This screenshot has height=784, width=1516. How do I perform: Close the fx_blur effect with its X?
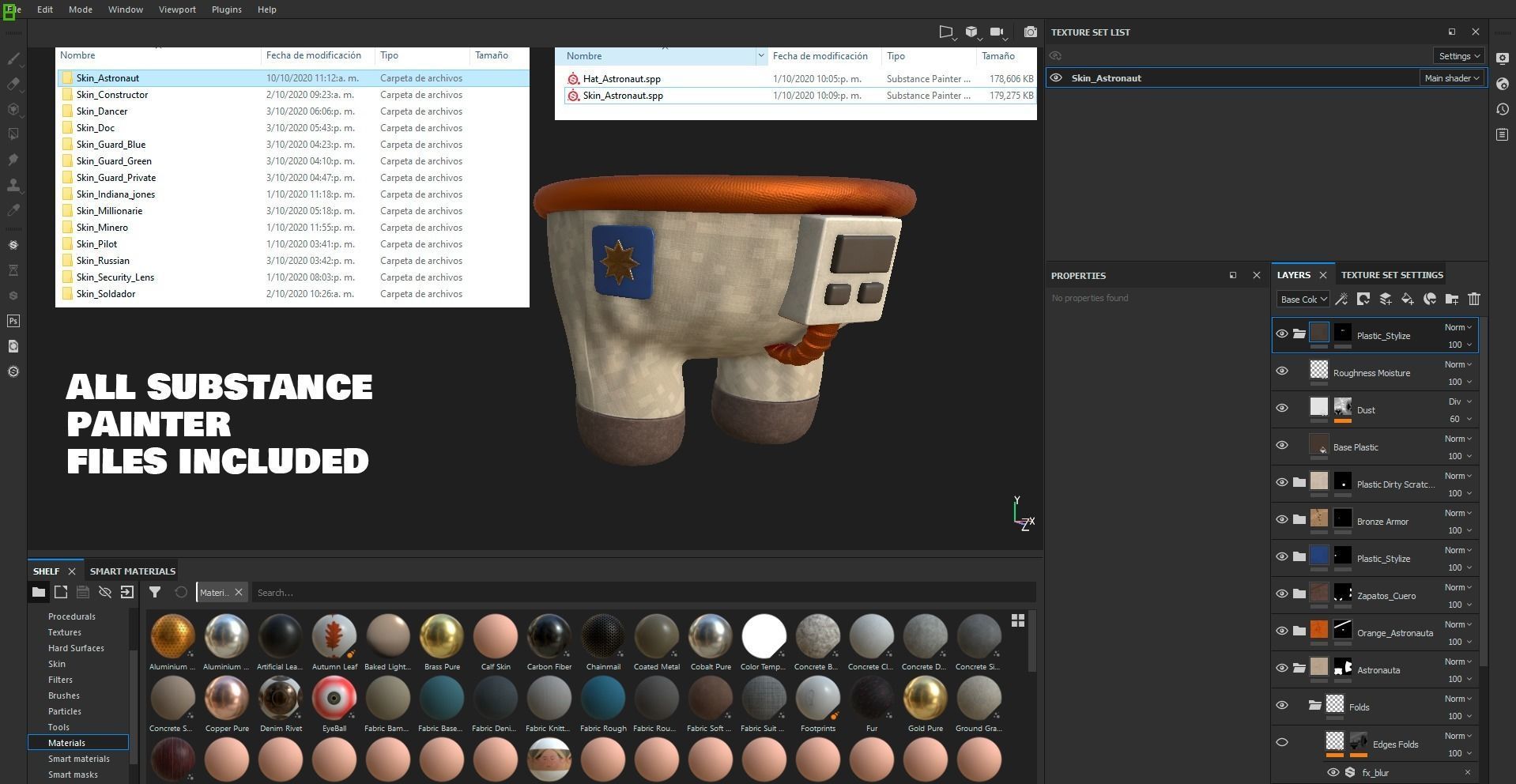click(1468, 772)
